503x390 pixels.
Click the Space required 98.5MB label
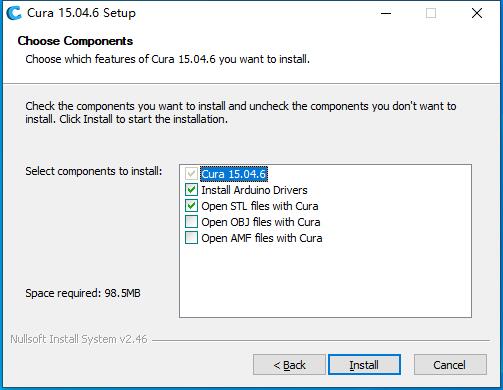click(83, 293)
